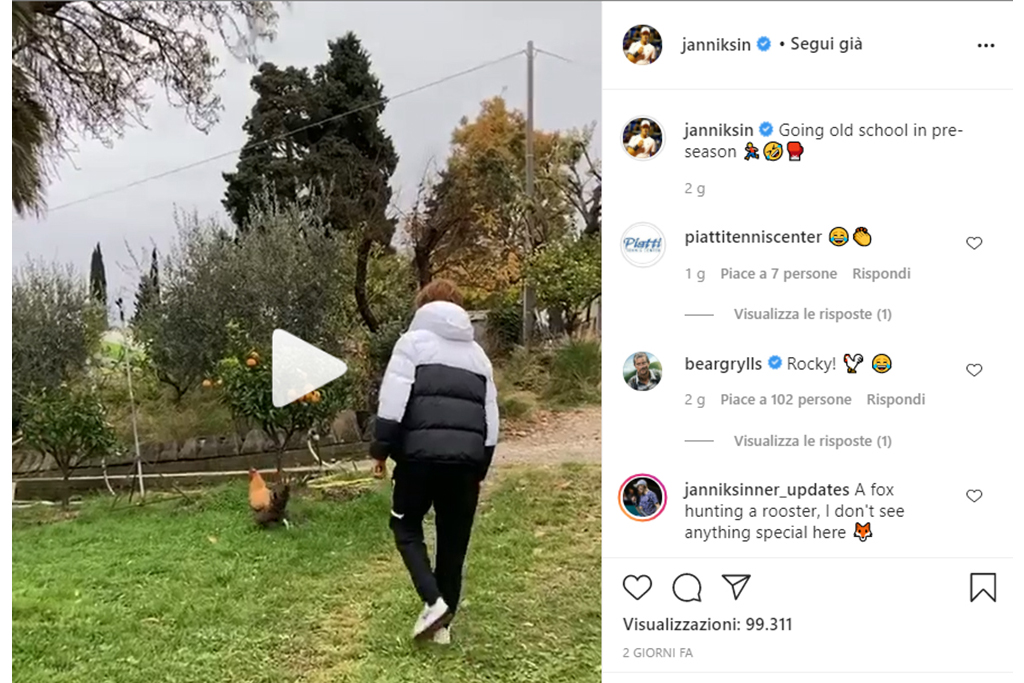Open the janniksin avatar in post header
Image resolution: width=1024 pixels, height=683 pixels.
coord(642,45)
